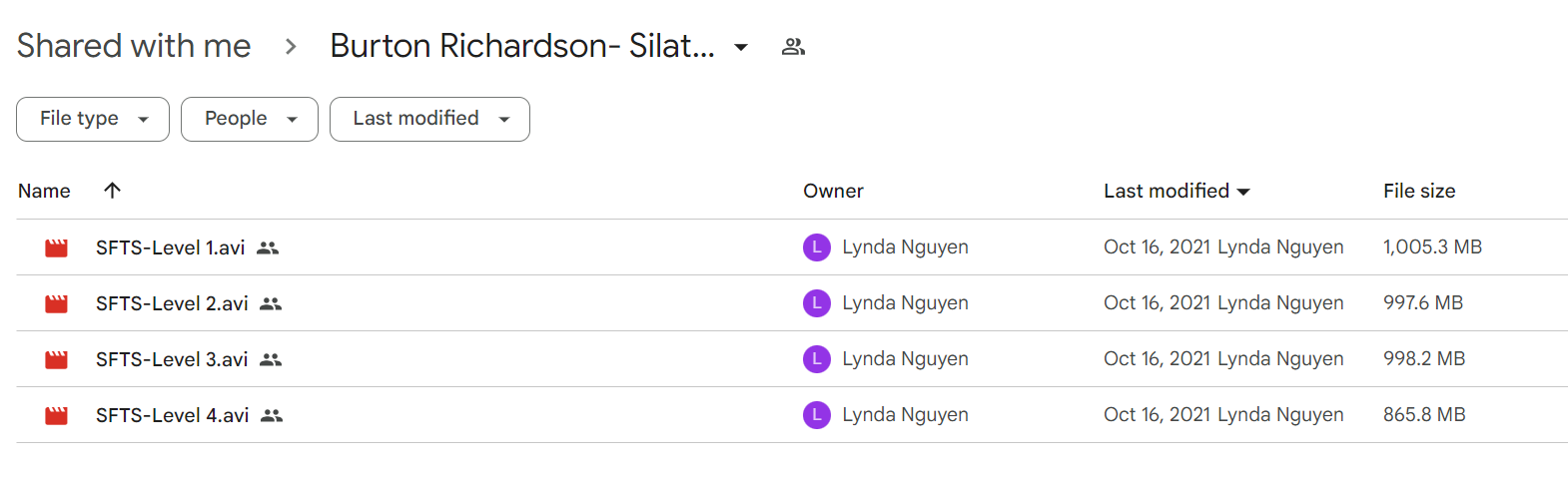Click the shared people icon beside SFTS-Level 1.avi
The width and height of the screenshot is (1568, 488).
point(268,247)
